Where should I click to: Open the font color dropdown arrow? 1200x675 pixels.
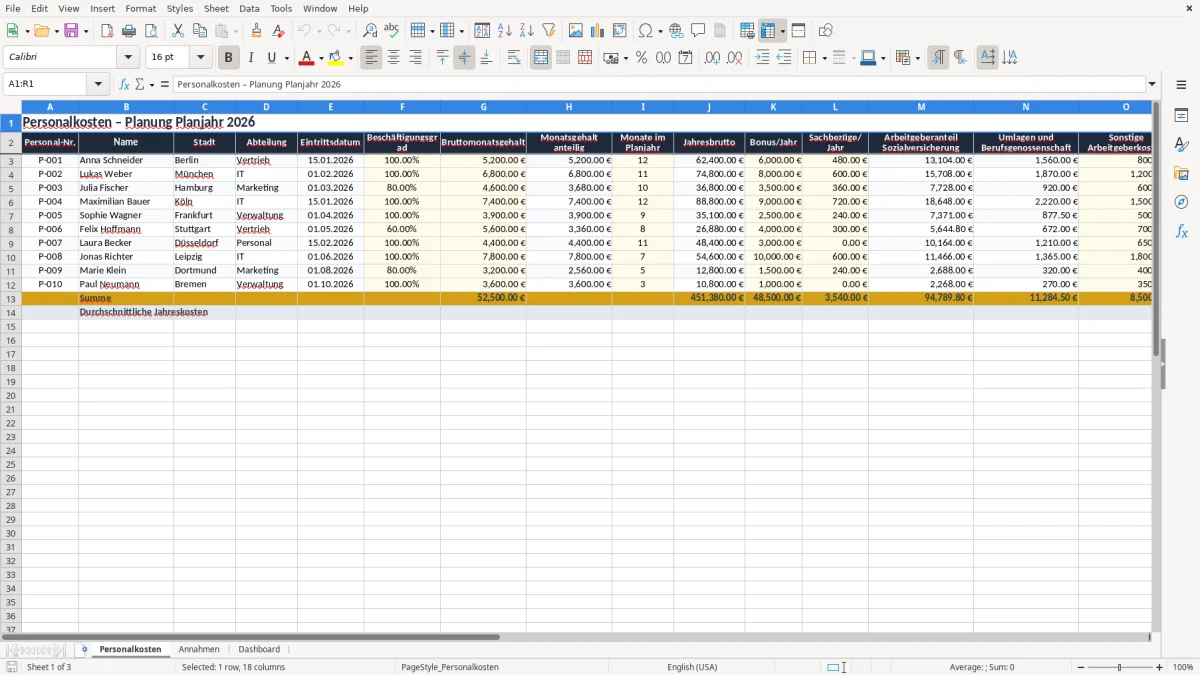tap(321, 58)
